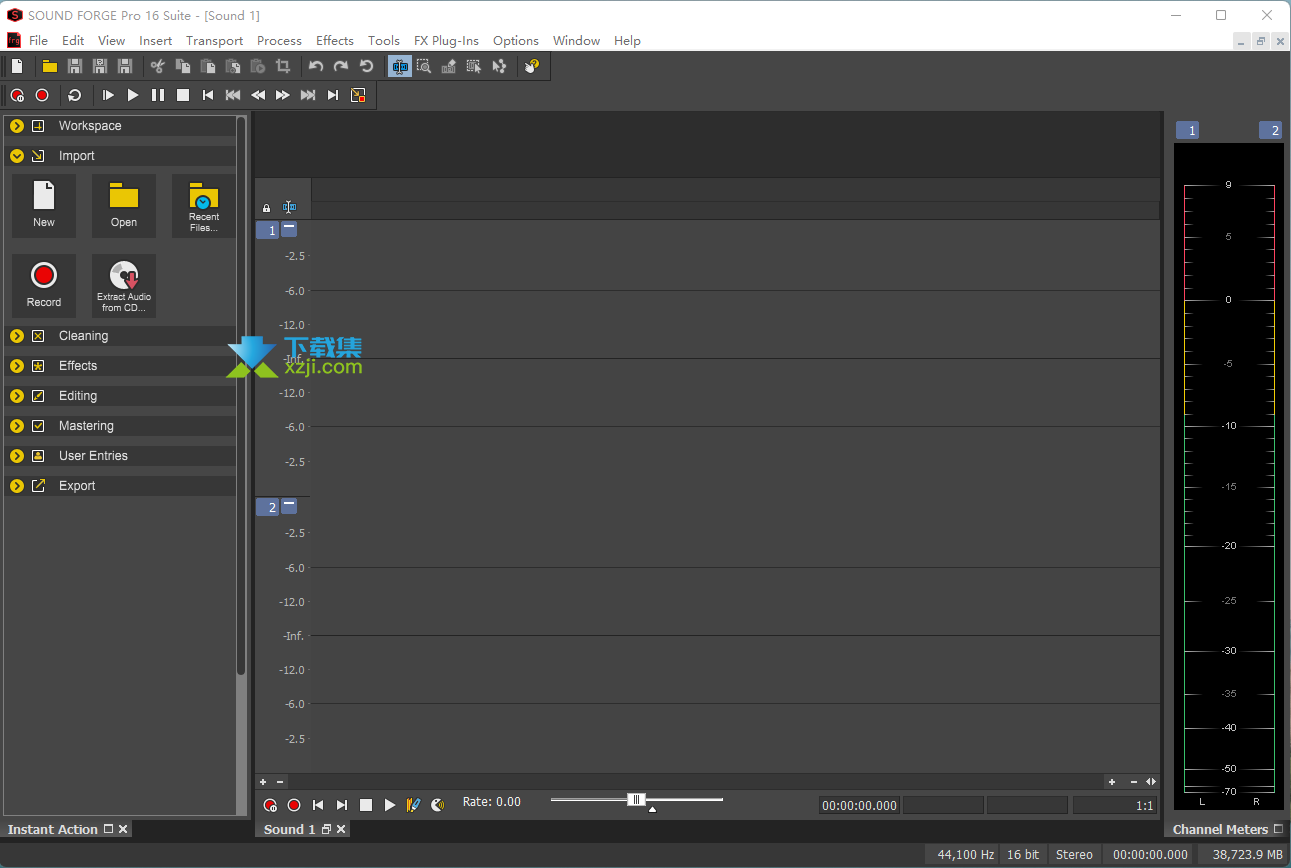The width and height of the screenshot is (1291, 868).
Task: Expand the Editing section
Action: [x=17, y=396]
